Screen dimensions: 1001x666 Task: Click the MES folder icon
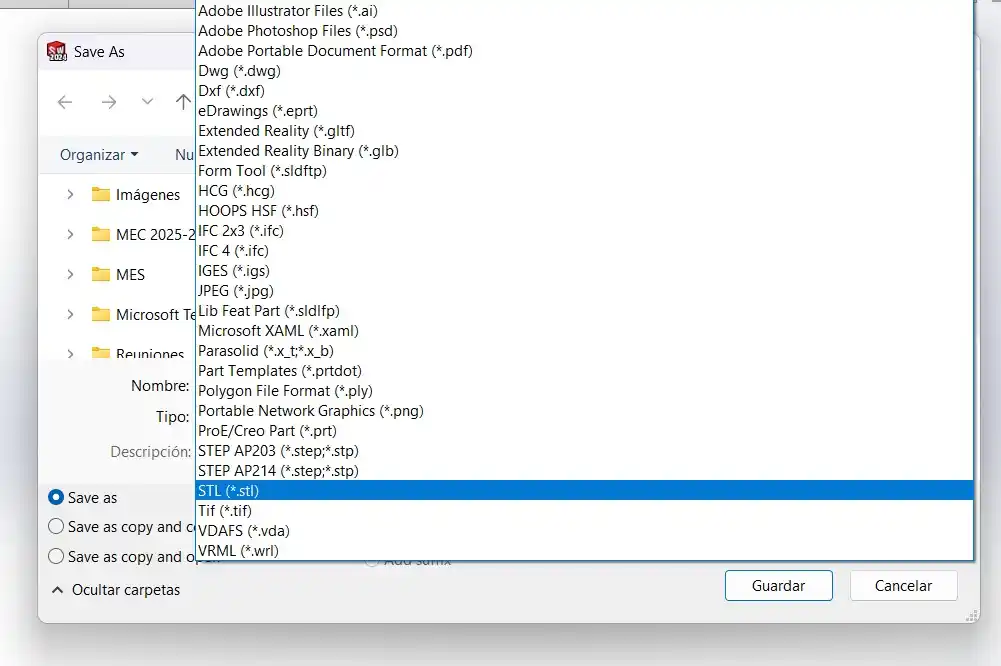[x=101, y=275]
